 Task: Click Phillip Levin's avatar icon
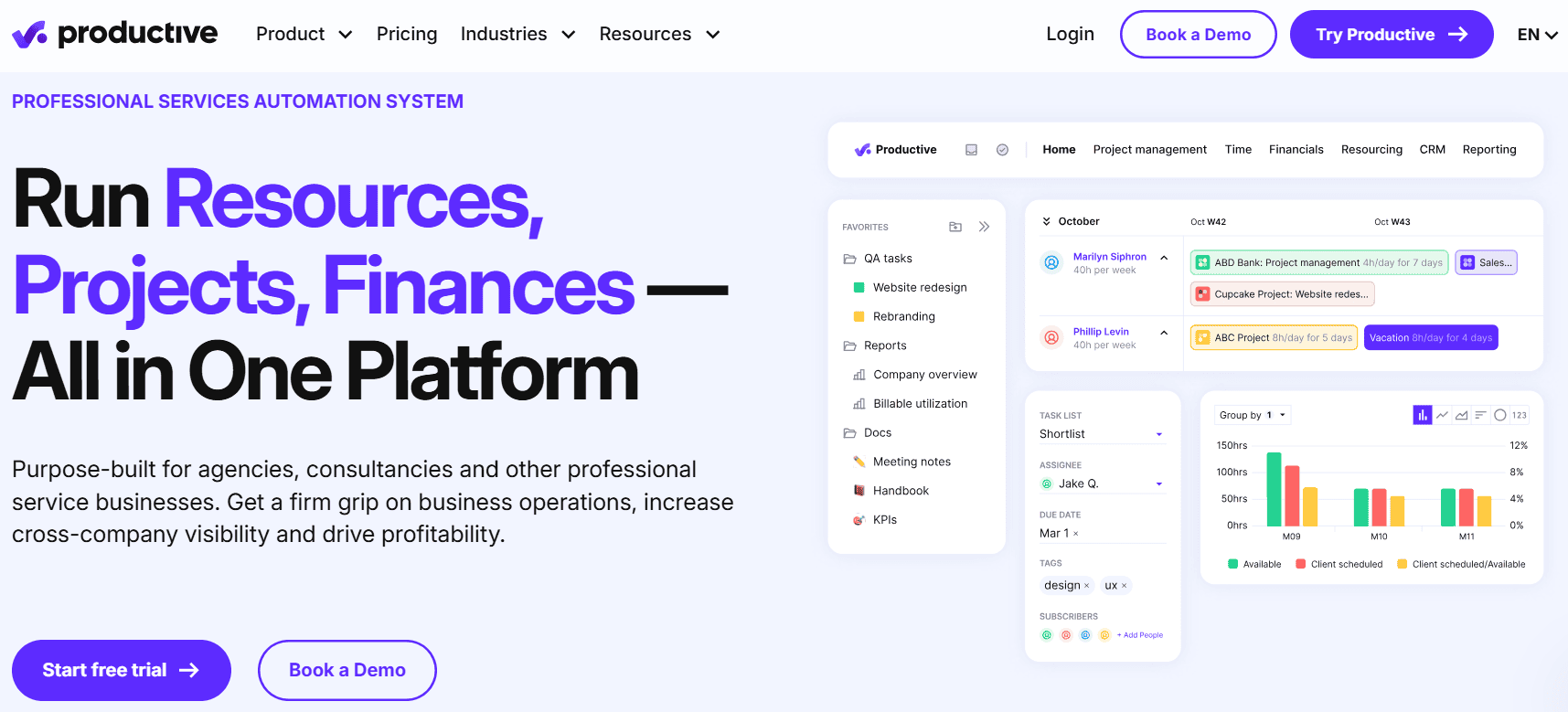[1051, 338]
